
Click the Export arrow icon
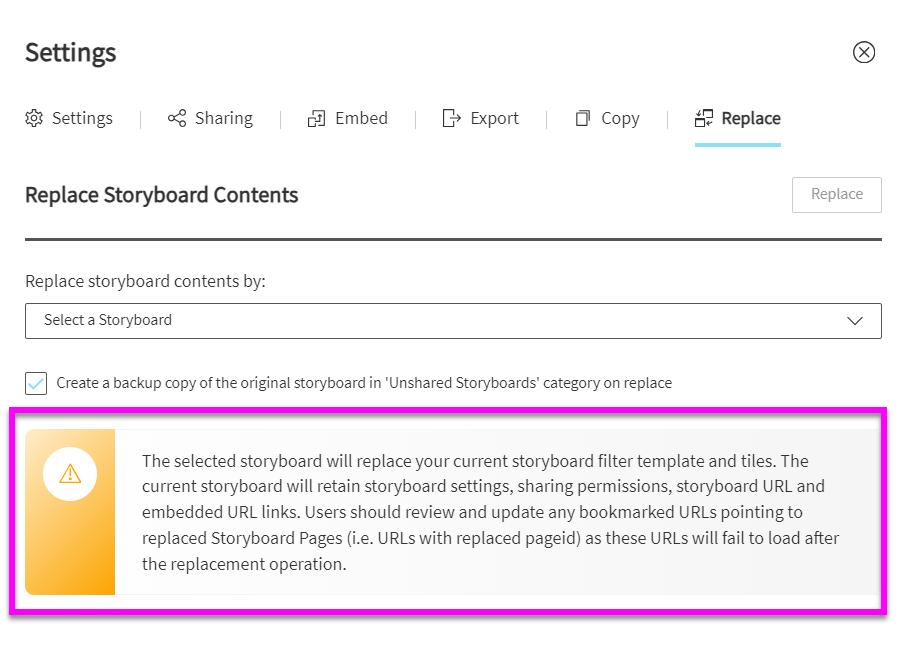(451, 118)
